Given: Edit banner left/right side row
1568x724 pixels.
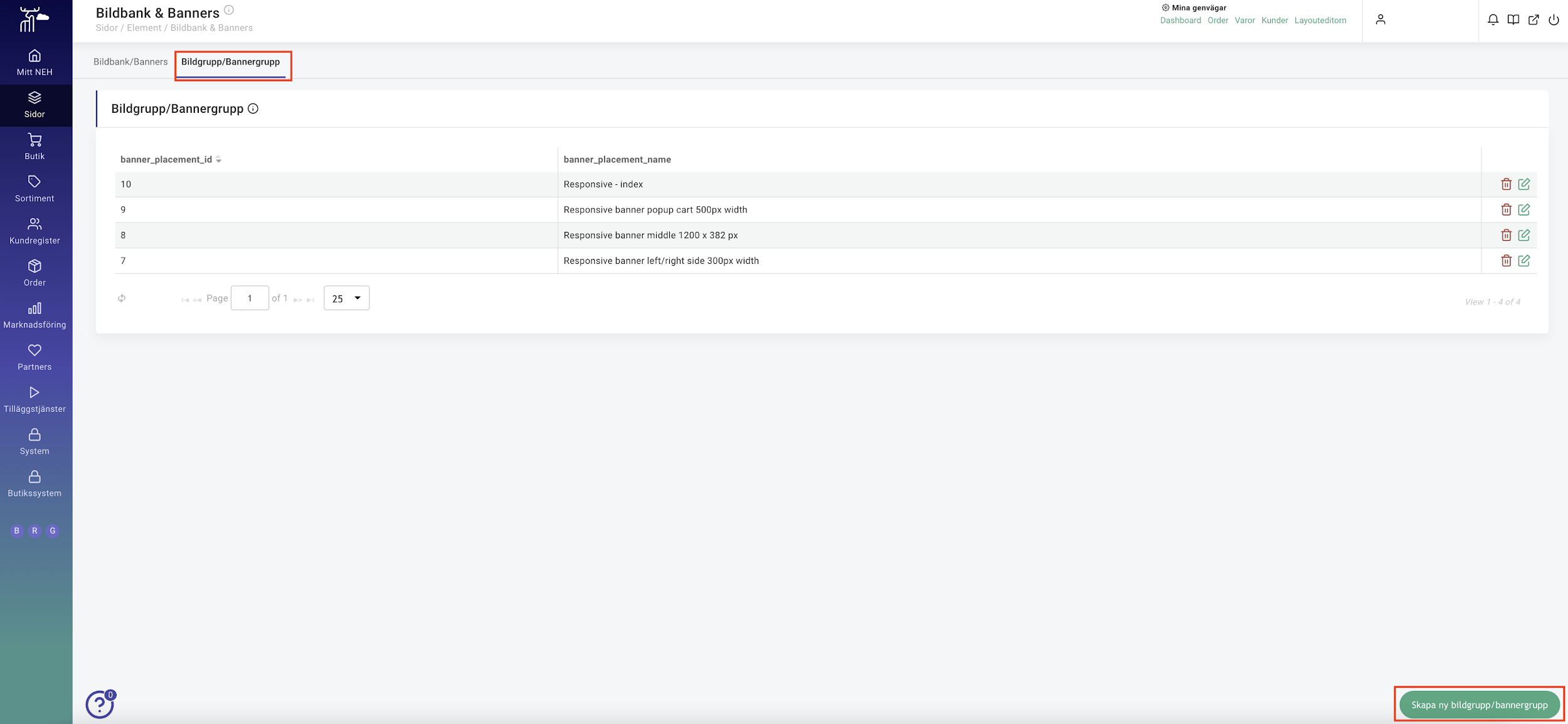Looking at the screenshot, I should 1524,261.
